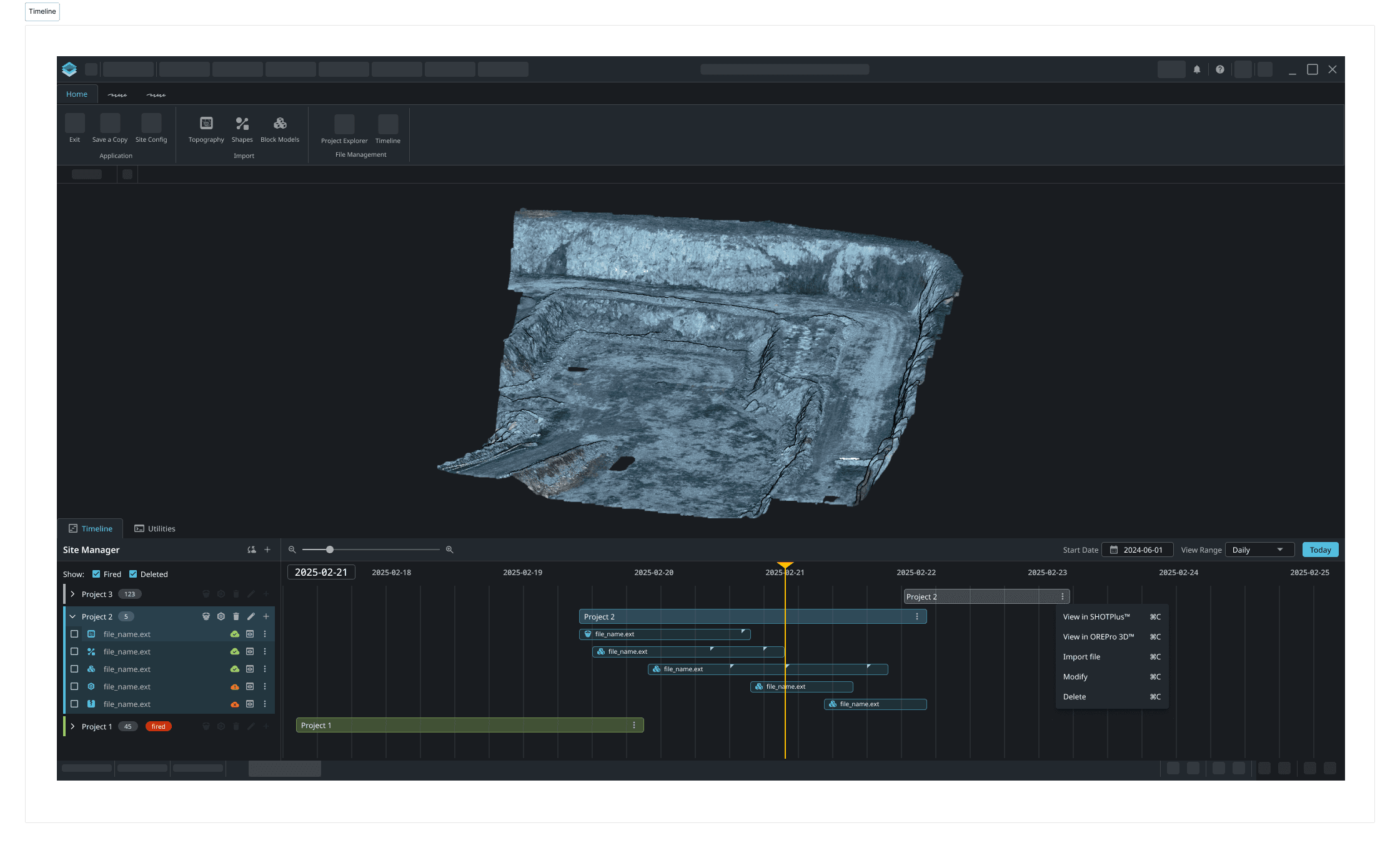This screenshot has width=1400, height=848.
Task: Click the Shapes import icon
Action: [242, 124]
